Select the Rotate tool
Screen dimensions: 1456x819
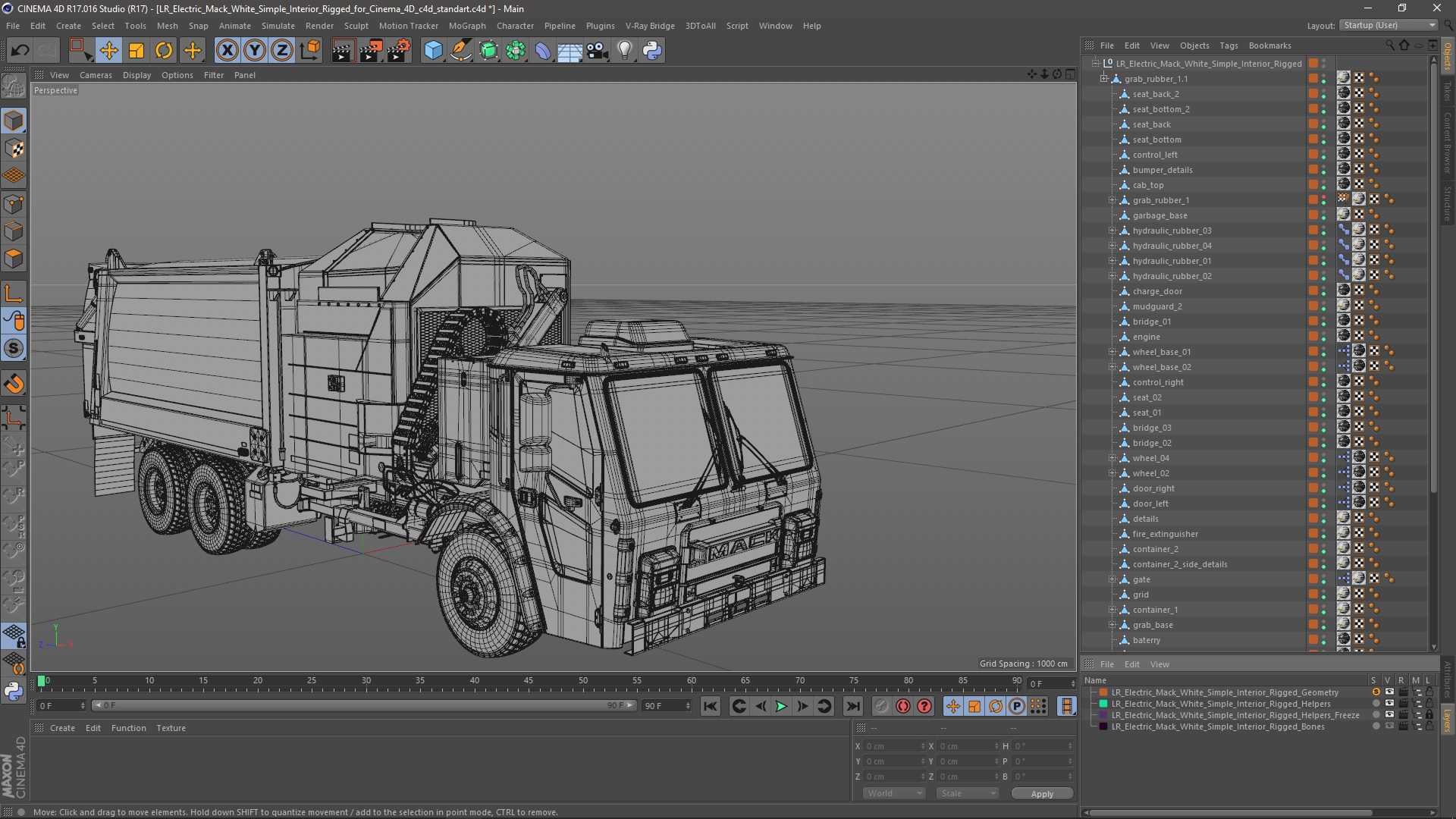(x=164, y=51)
